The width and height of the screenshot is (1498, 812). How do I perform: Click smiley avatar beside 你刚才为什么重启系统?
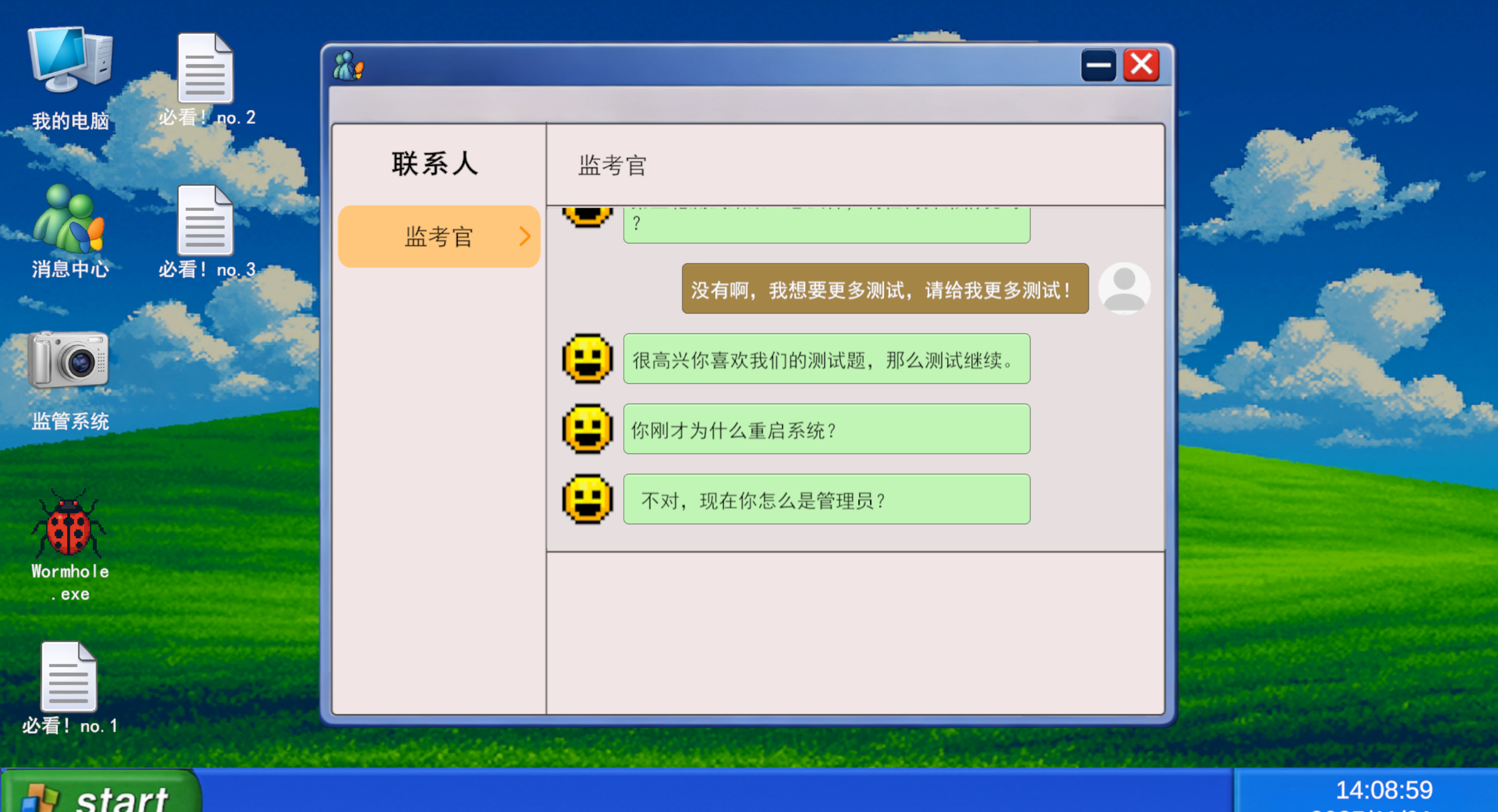[x=587, y=429]
